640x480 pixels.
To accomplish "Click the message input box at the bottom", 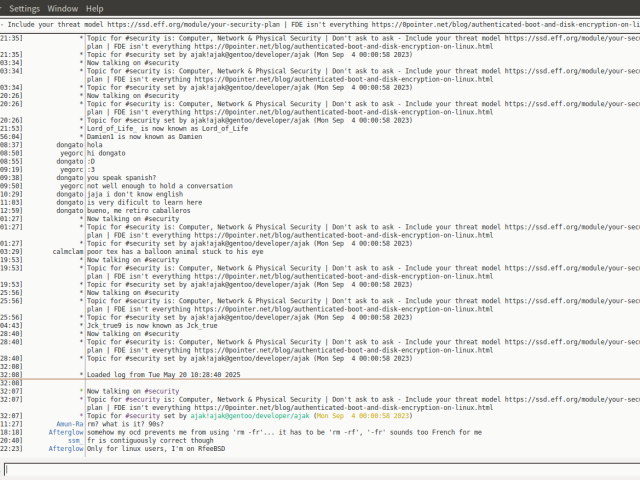I will click(x=320, y=469).
